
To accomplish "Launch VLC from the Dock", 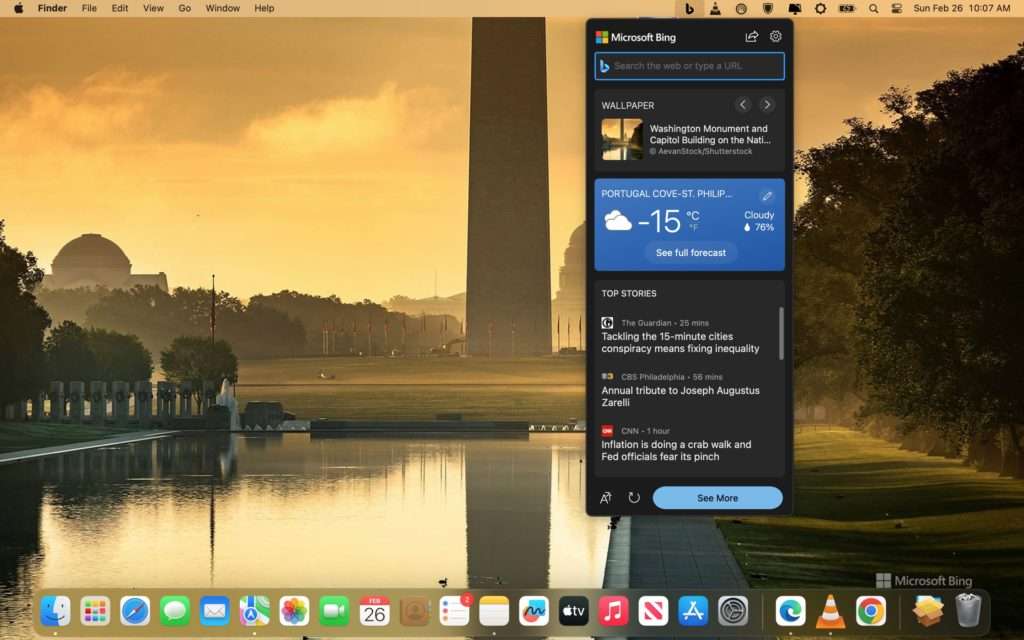I will tap(831, 611).
